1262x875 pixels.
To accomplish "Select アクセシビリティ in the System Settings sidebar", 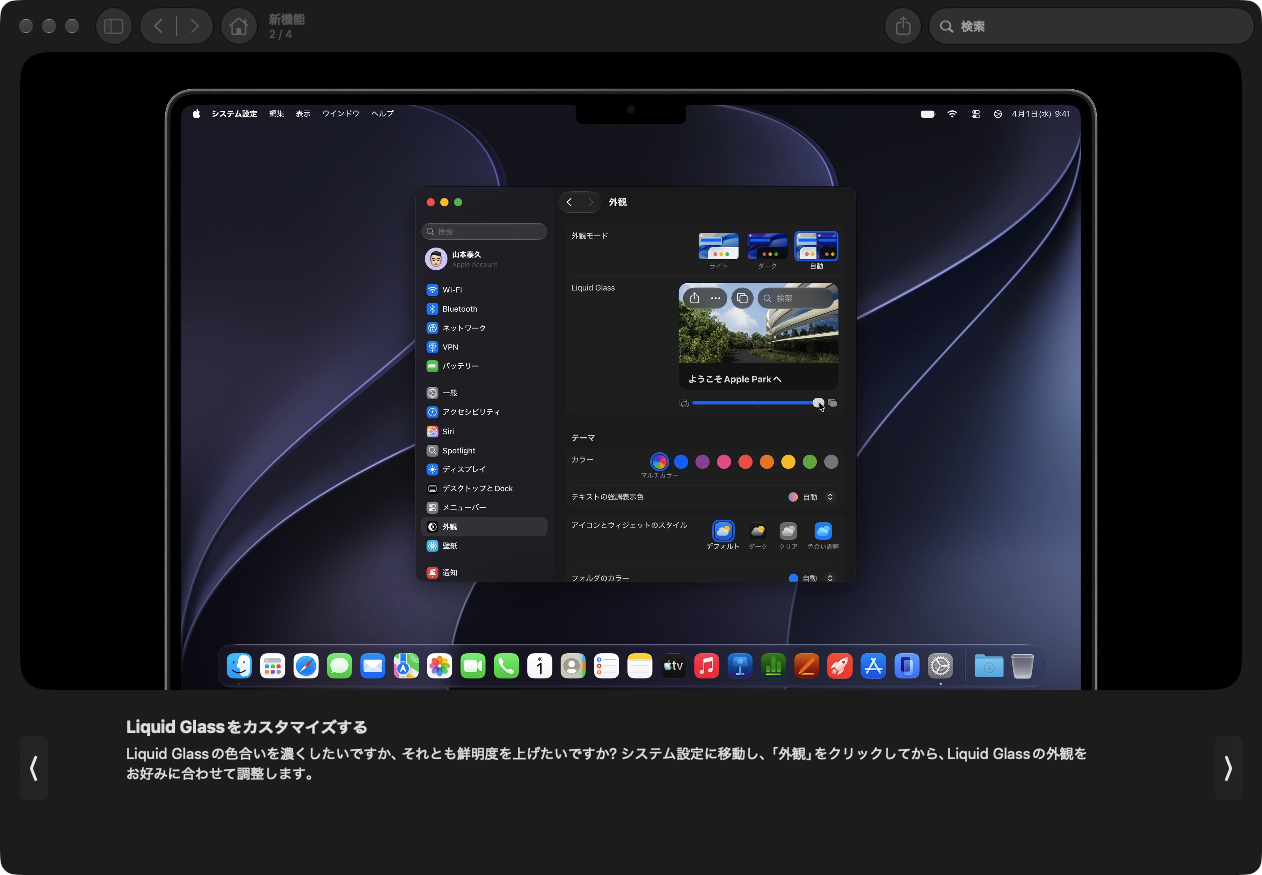I will (486, 412).
